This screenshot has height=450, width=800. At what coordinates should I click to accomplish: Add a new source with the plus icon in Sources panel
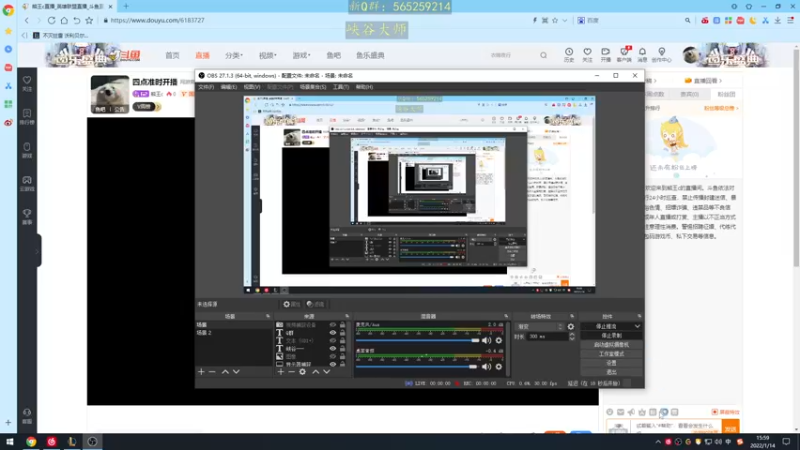click(x=281, y=372)
